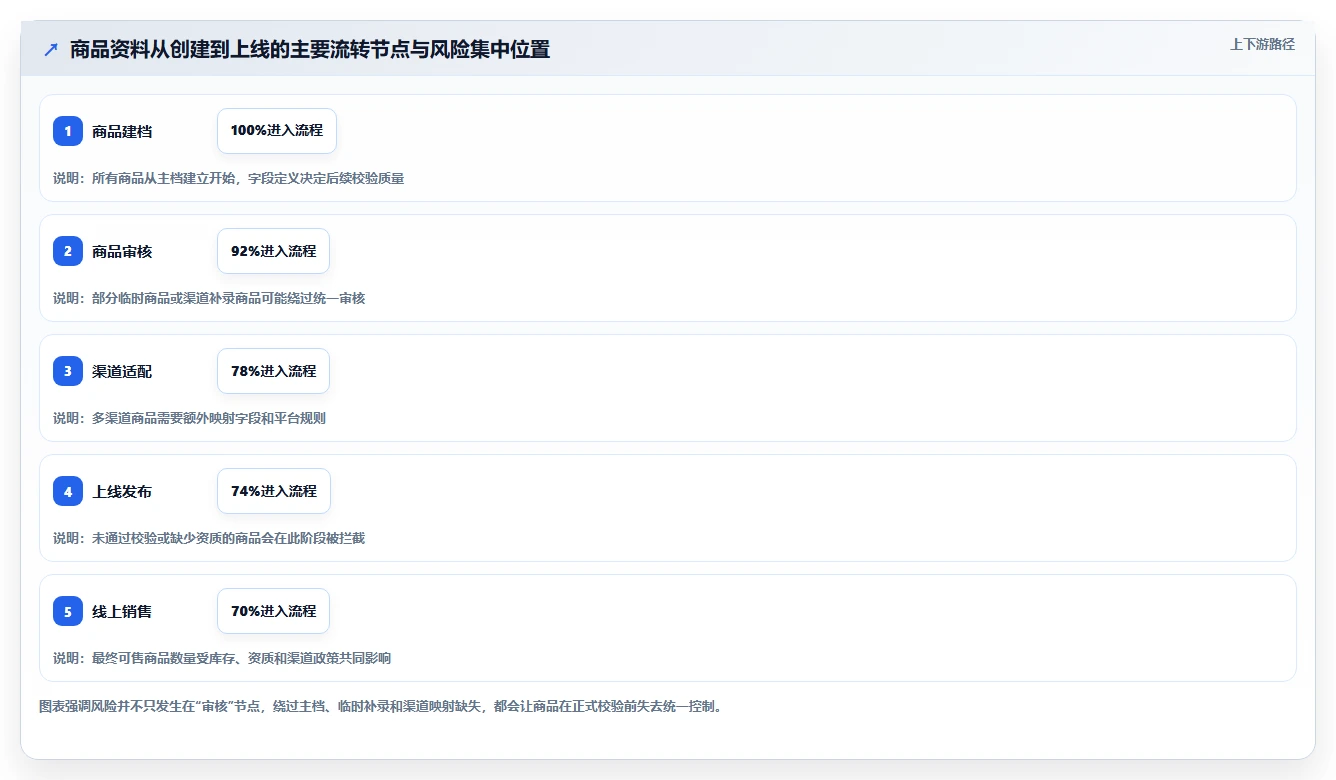This screenshot has height=780, width=1336.
Task: Click the 74%进入流程 badge
Action: 273,491
